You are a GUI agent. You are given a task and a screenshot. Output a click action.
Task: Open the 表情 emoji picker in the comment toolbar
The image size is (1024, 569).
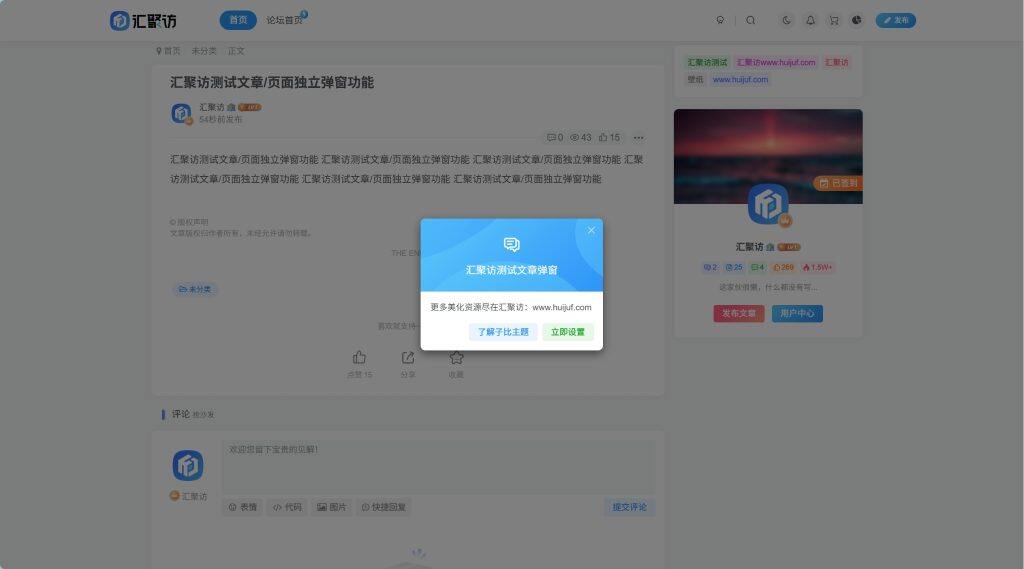[x=243, y=507]
